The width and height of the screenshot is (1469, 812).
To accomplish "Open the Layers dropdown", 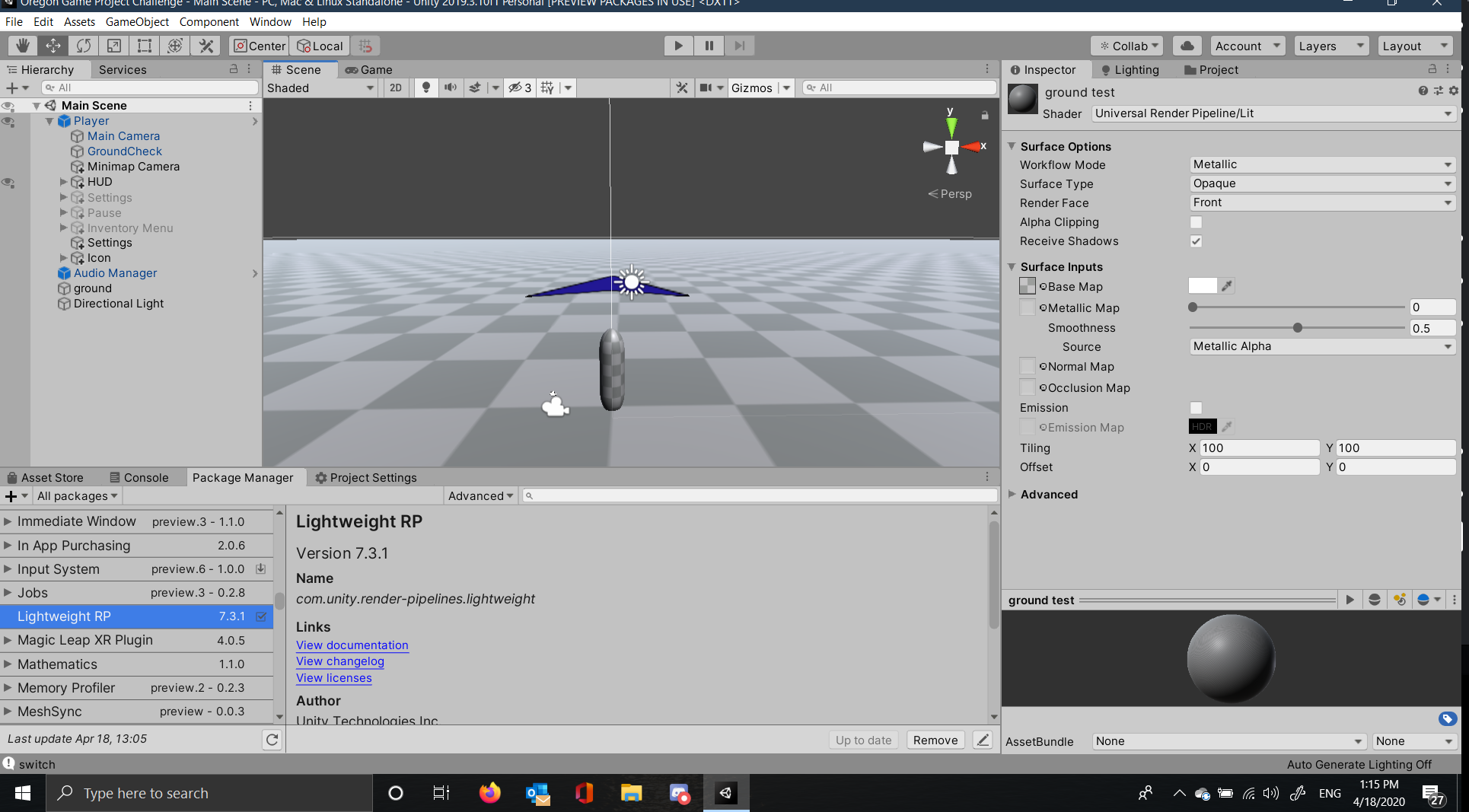I will pyautogui.click(x=1330, y=46).
